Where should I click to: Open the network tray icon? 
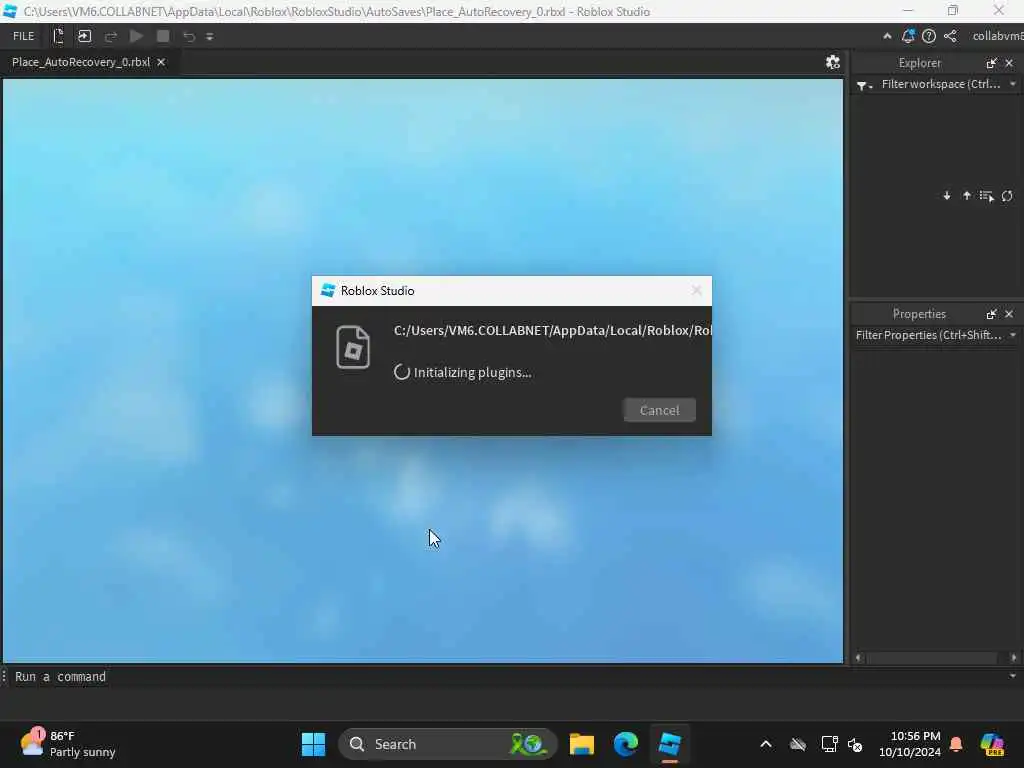829,744
